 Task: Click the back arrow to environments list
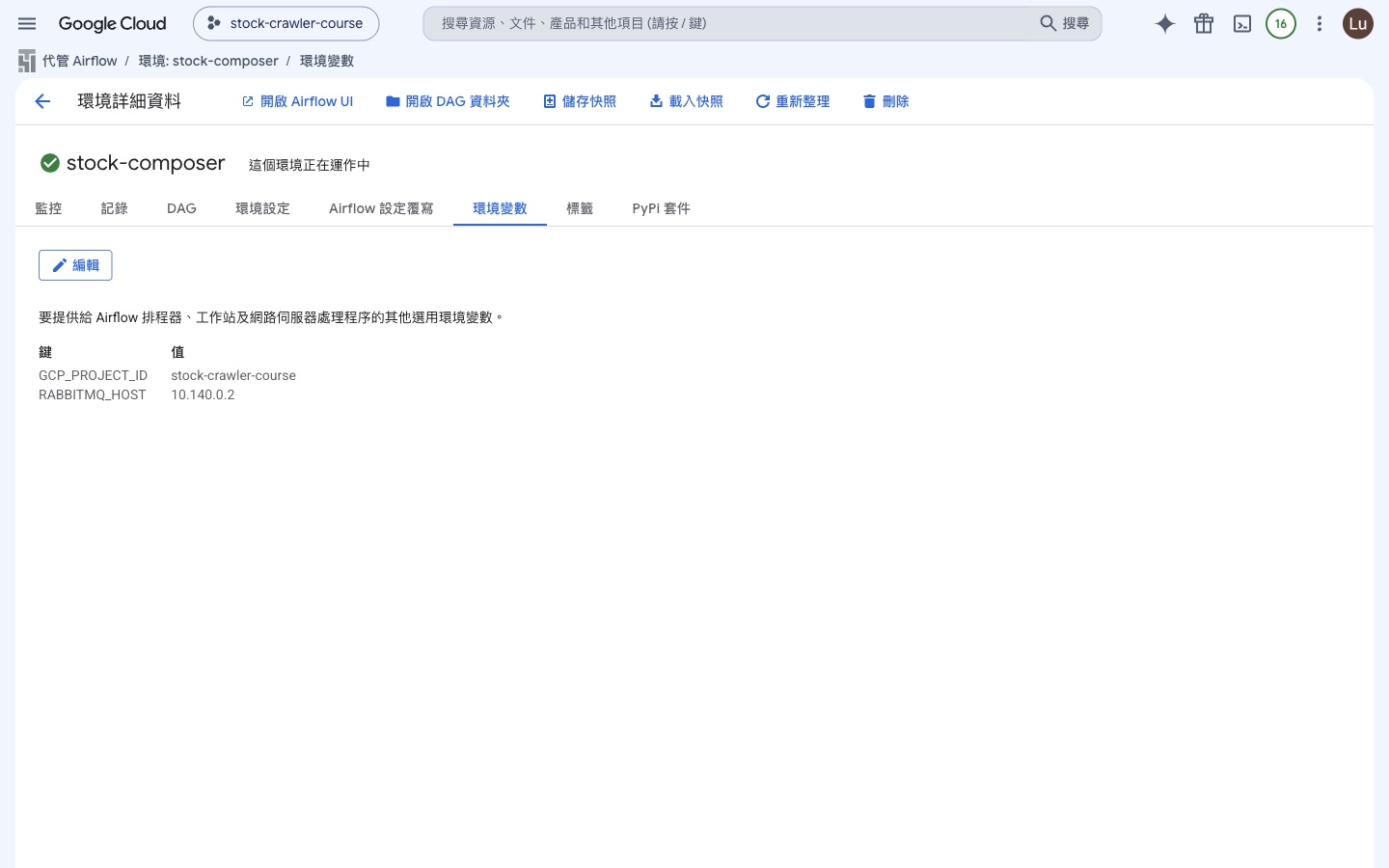pyautogui.click(x=42, y=101)
